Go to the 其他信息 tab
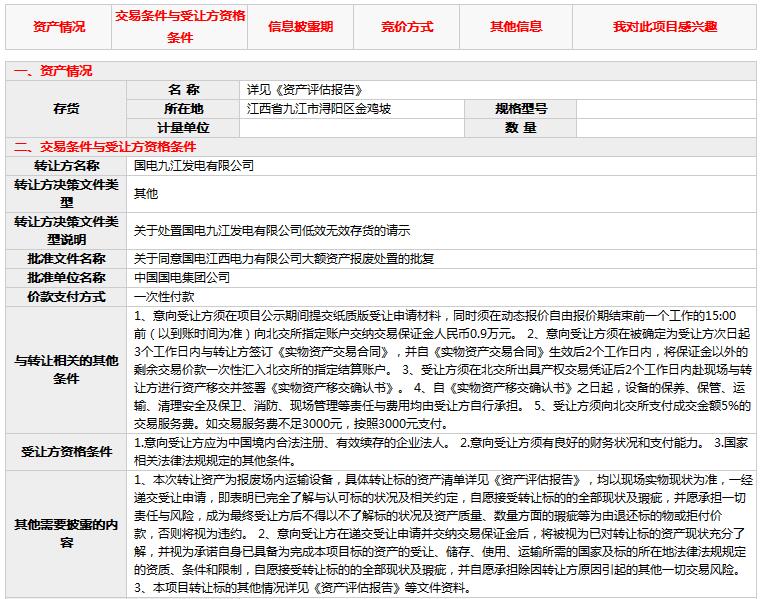Image resolution: width=762 pixels, height=599 pixels. coord(516,27)
